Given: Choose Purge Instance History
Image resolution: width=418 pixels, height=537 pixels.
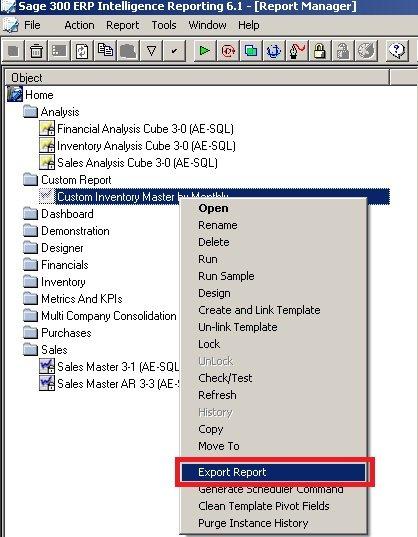Looking at the screenshot, I should (273, 523).
